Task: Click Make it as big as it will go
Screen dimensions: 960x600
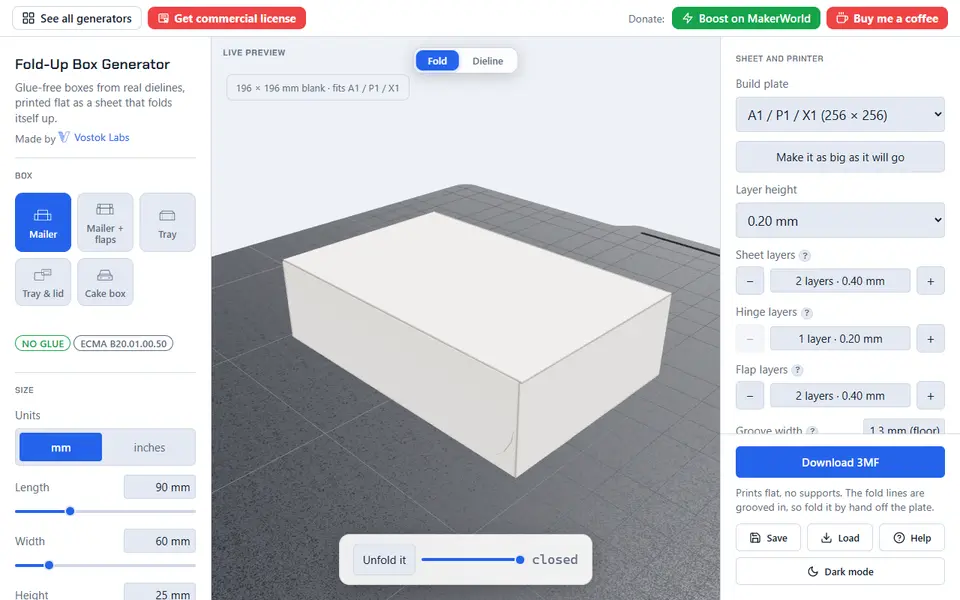Action: [840, 157]
